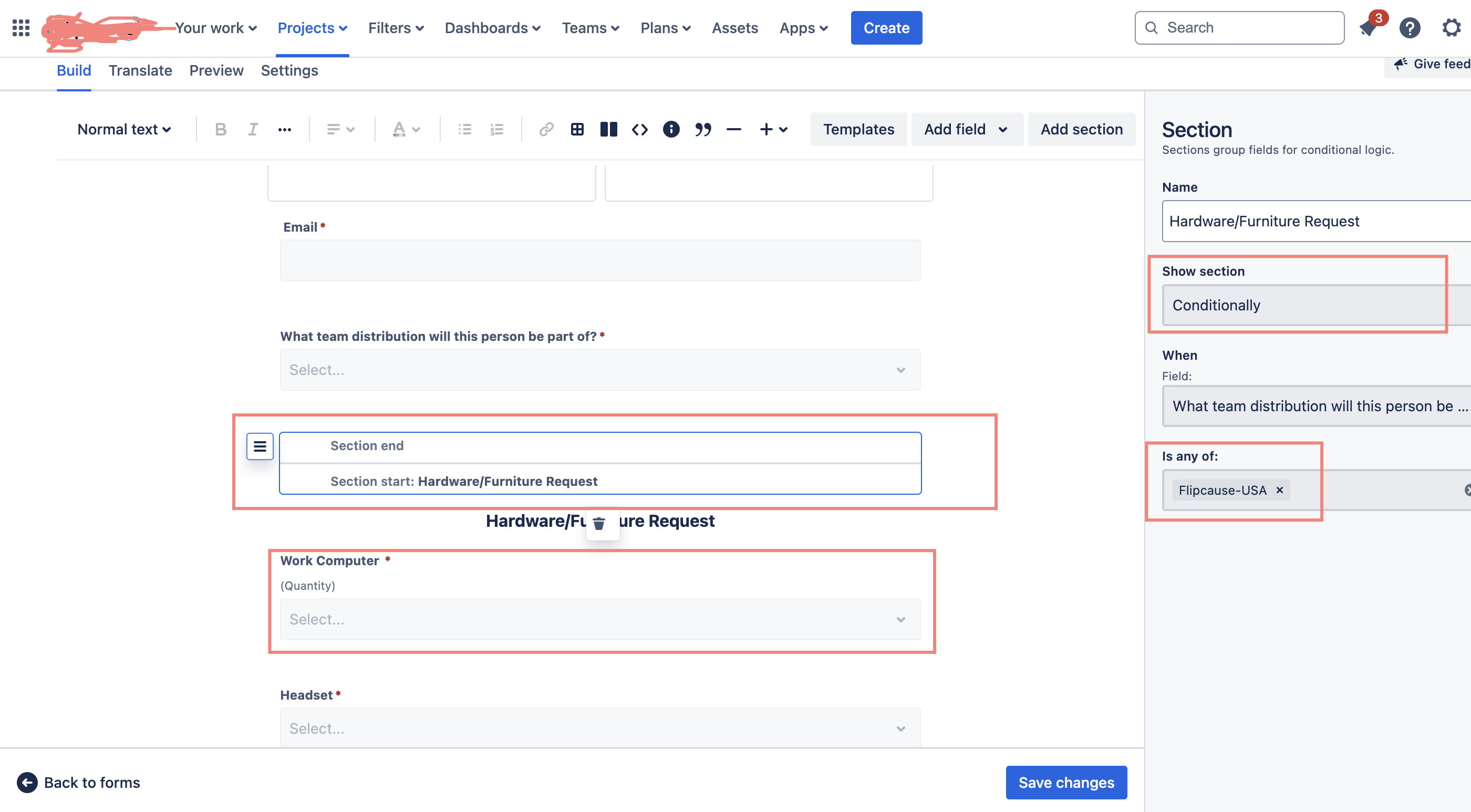Open the Filters menu
The width and height of the screenshot is (1471, 812).
click(x=396, y=28)
